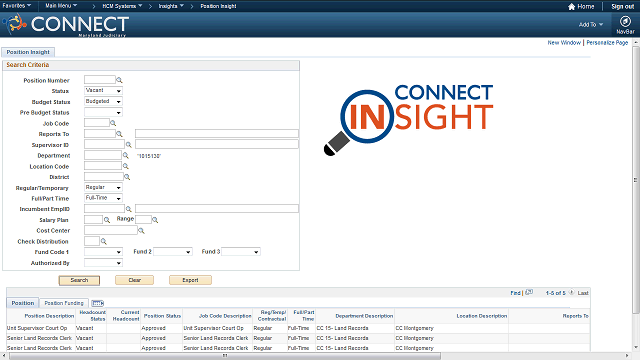Expand the Add To menu

pyautogui.click(x=591, y=24)
